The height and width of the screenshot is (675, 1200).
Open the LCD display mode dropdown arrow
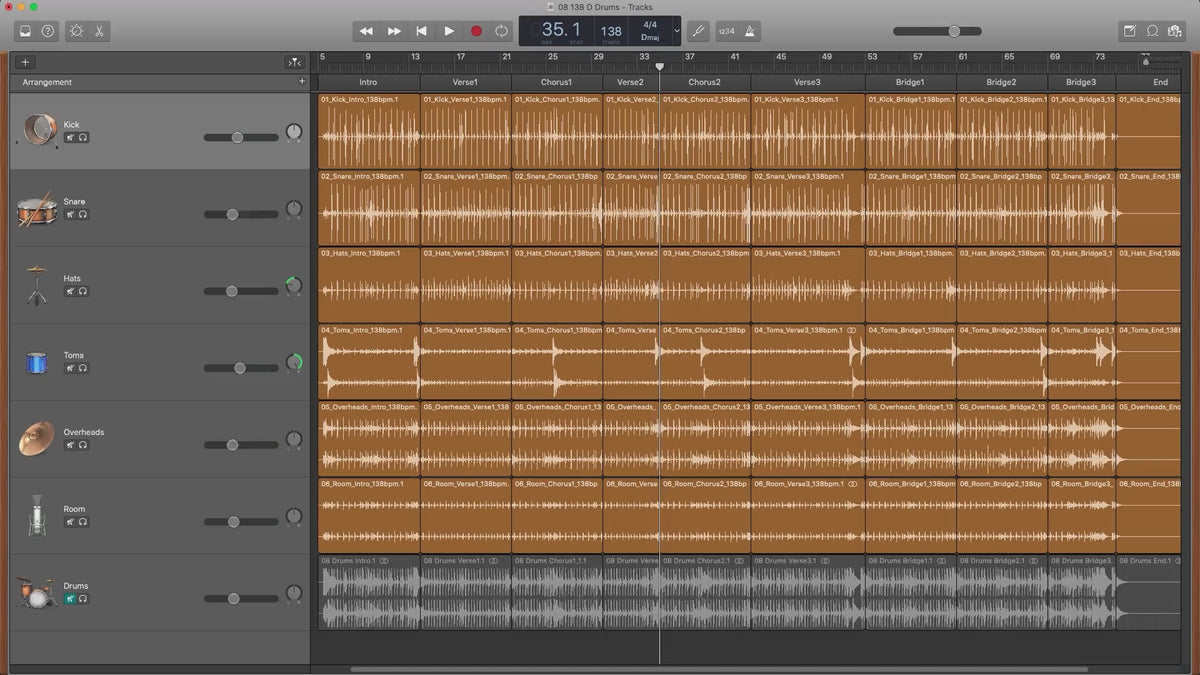point(677,31)
